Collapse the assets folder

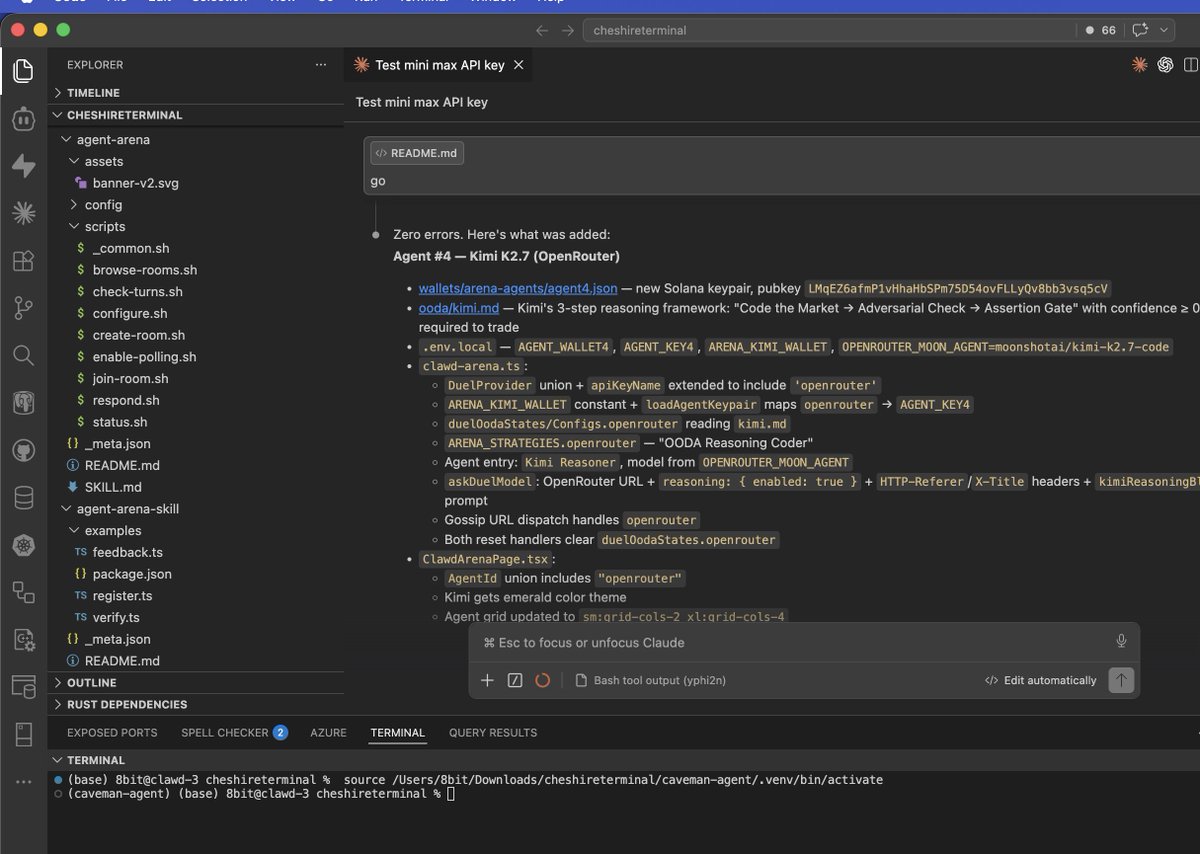pyautogui.click(x=196, y=161)
